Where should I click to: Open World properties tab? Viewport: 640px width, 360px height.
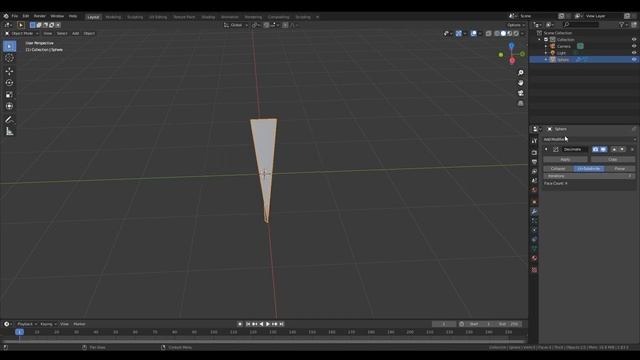click(x=534, y=190)
